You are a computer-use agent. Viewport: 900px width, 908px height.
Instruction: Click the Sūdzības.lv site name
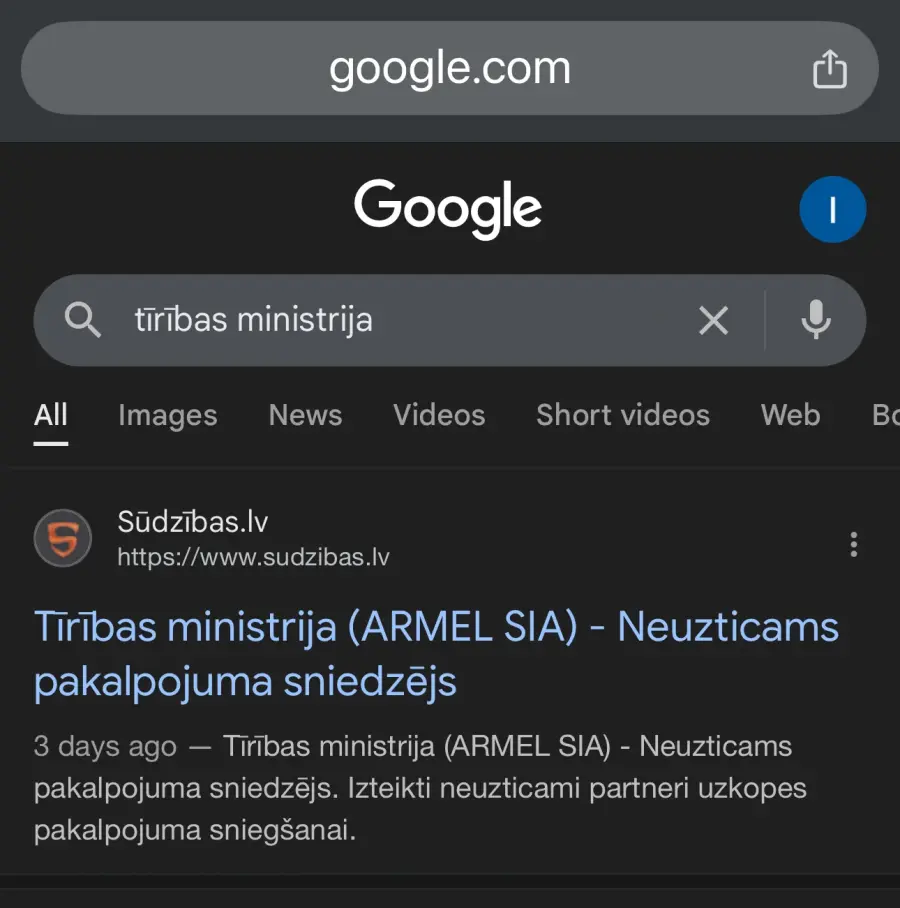click(193, 521)
